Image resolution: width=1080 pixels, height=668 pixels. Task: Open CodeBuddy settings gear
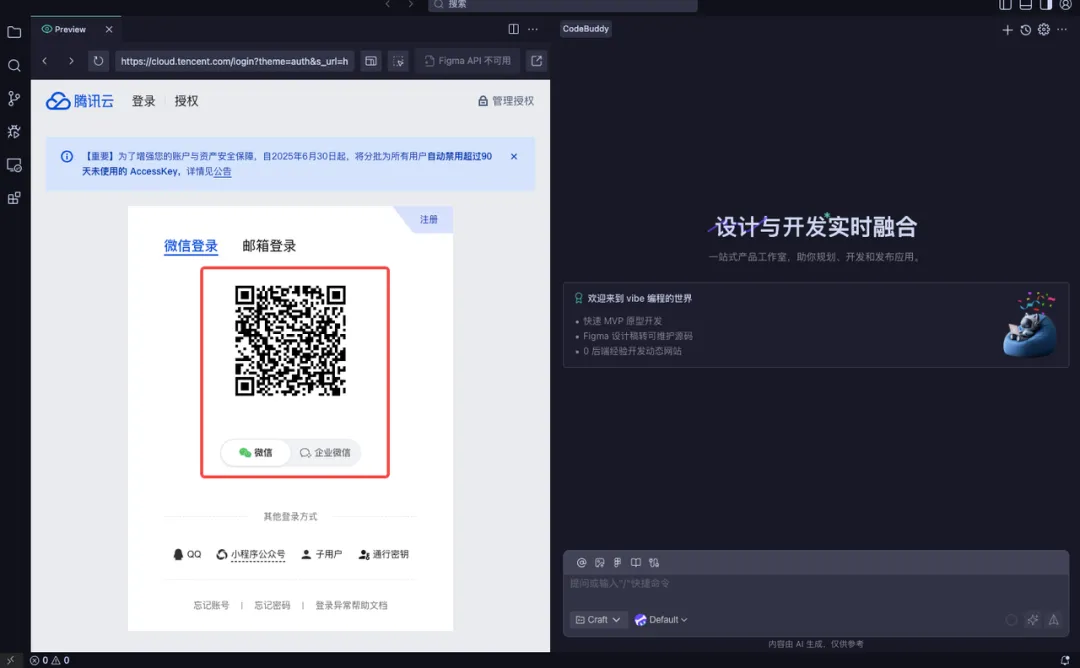pyautogui.click(x=1043, y=30)
